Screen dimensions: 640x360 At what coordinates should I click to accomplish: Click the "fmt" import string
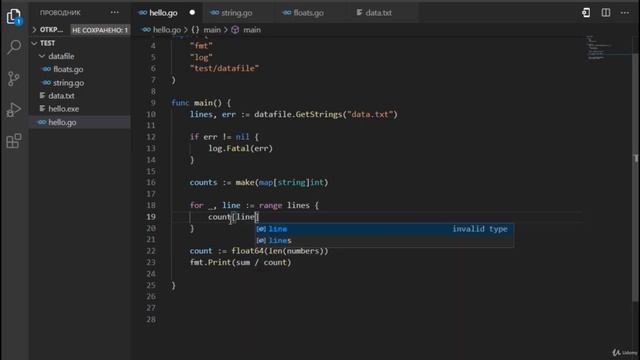(x=201, y=46)
